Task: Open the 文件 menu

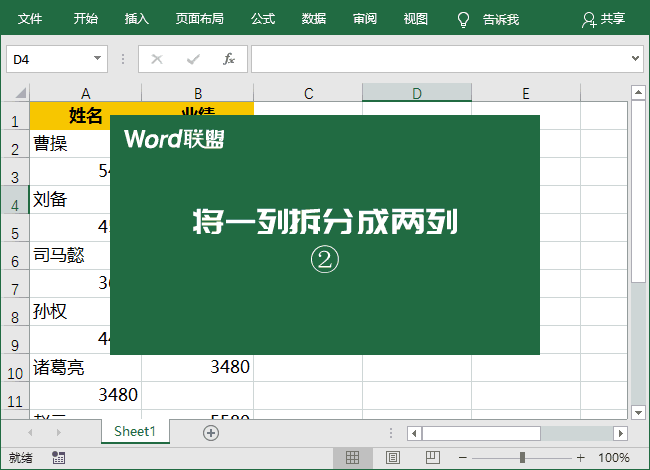Action: pyautogui.click(x=30, y=19)
